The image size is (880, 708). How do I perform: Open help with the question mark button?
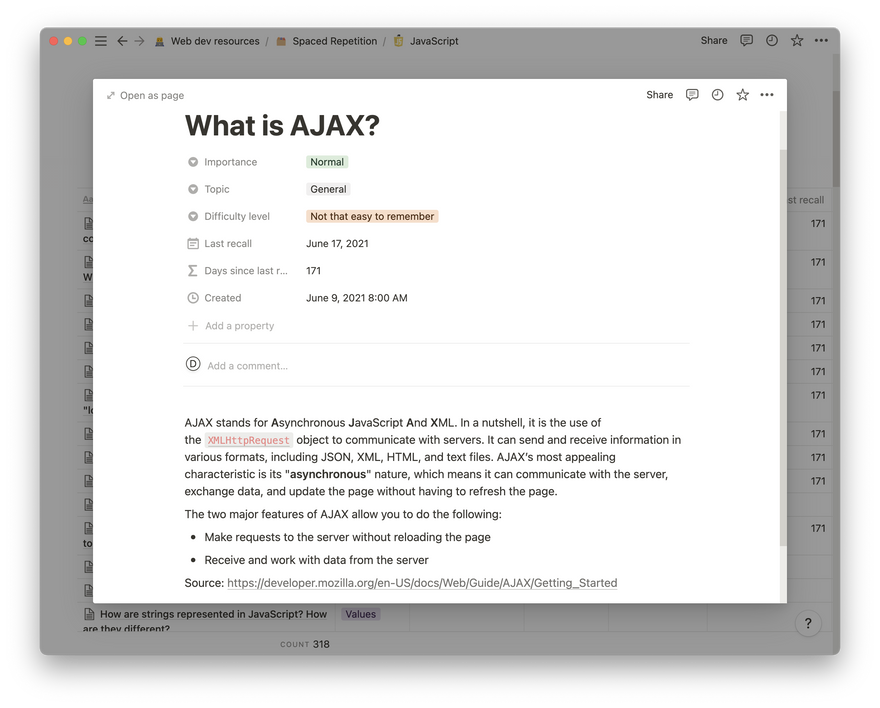pyautogui.click(x=808, y=624)
